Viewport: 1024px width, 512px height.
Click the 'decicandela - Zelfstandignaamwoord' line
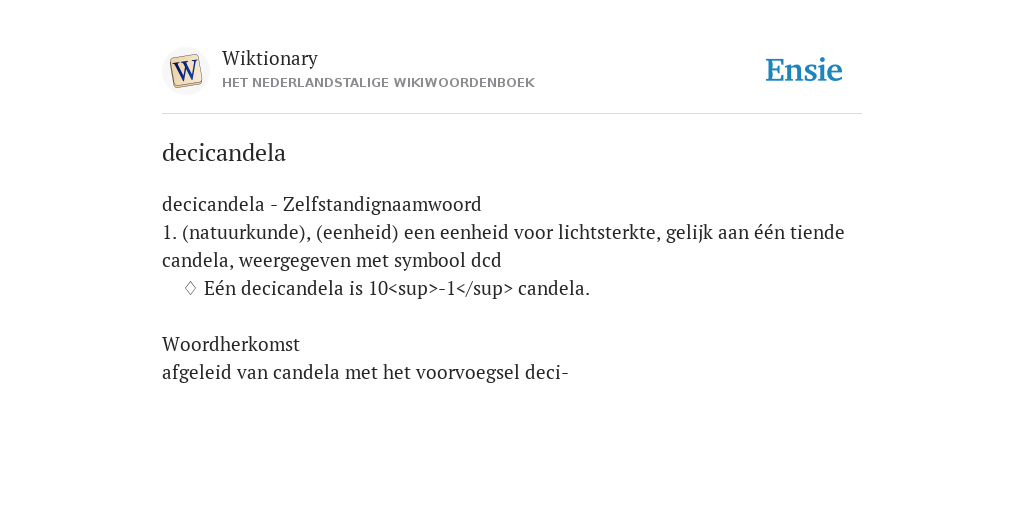(x=321, y=204)
